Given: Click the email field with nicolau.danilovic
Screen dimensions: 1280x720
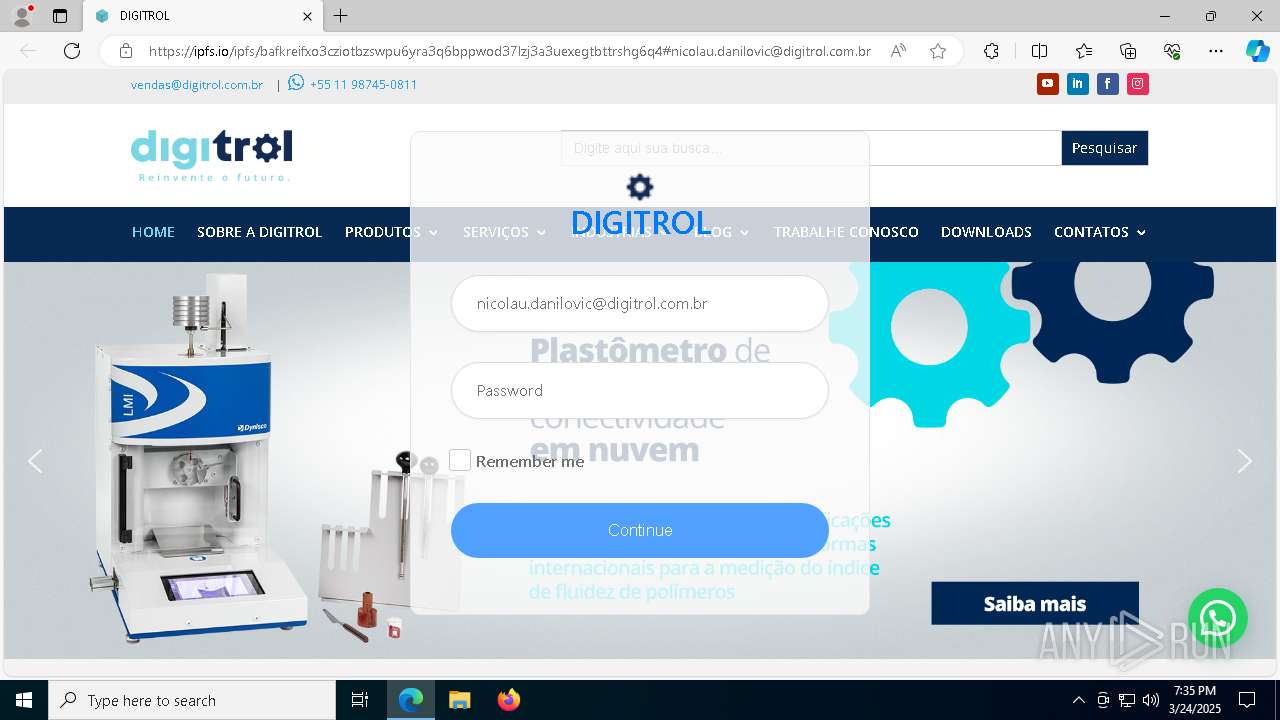Looking at the screenshot, I should [640, 303].
